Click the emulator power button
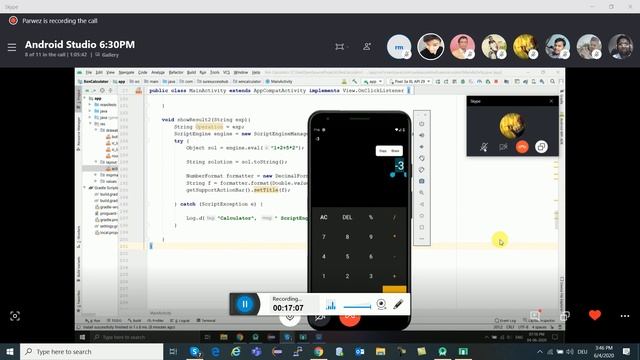This screenshot has height=360, width=640. (x=422, y=124)
